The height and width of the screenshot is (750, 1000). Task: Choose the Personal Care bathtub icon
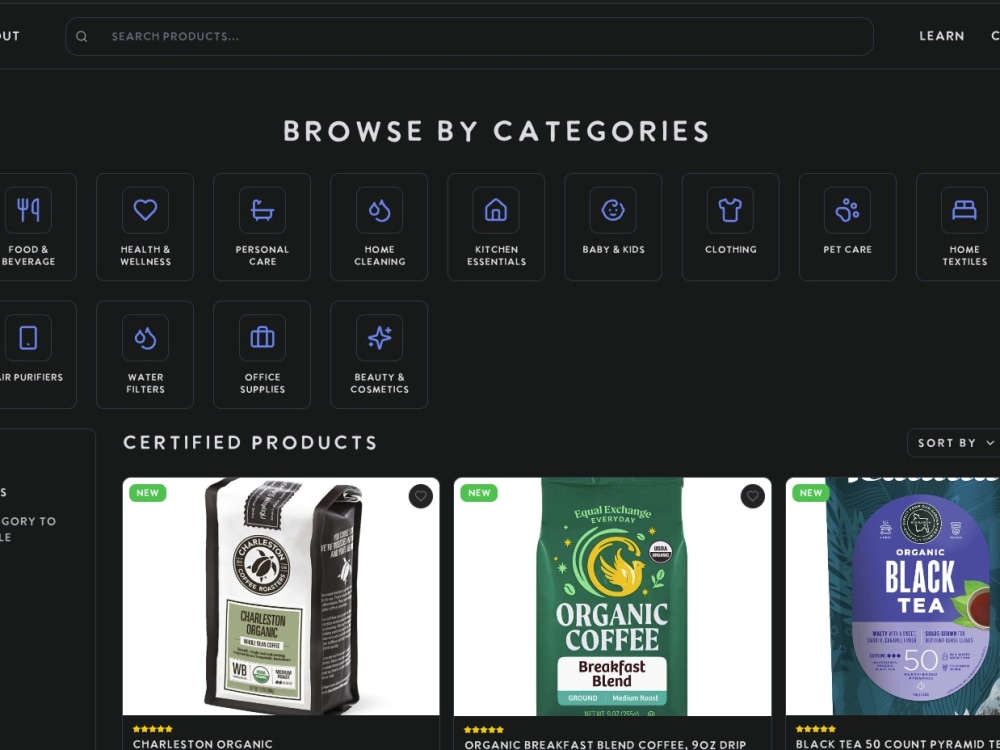click(x=262, y=210)
